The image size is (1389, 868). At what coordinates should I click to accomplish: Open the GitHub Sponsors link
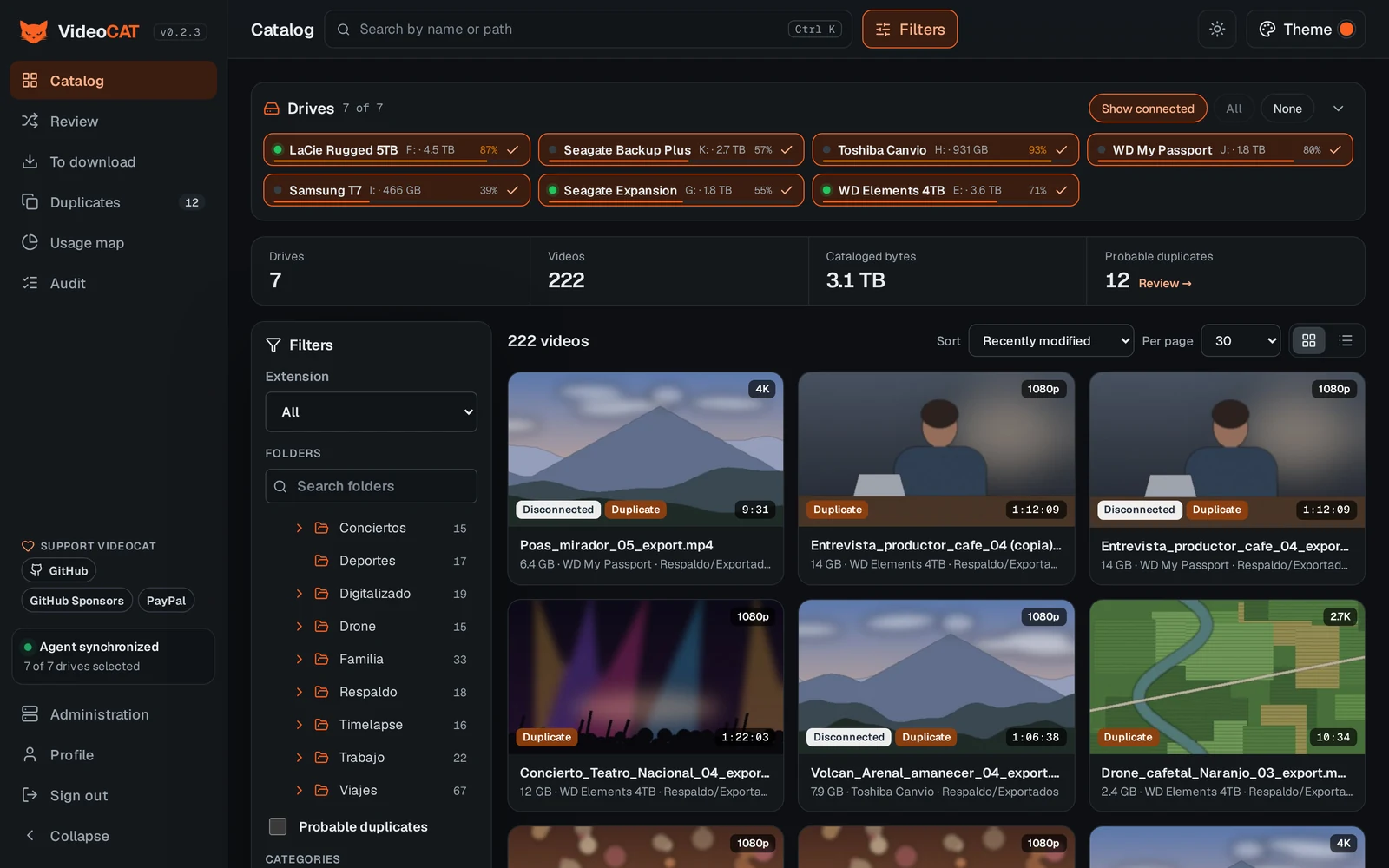tap(76, 601)
